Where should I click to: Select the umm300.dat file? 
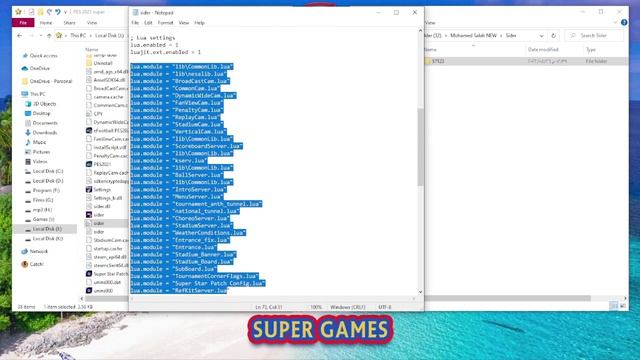point(107,282)
